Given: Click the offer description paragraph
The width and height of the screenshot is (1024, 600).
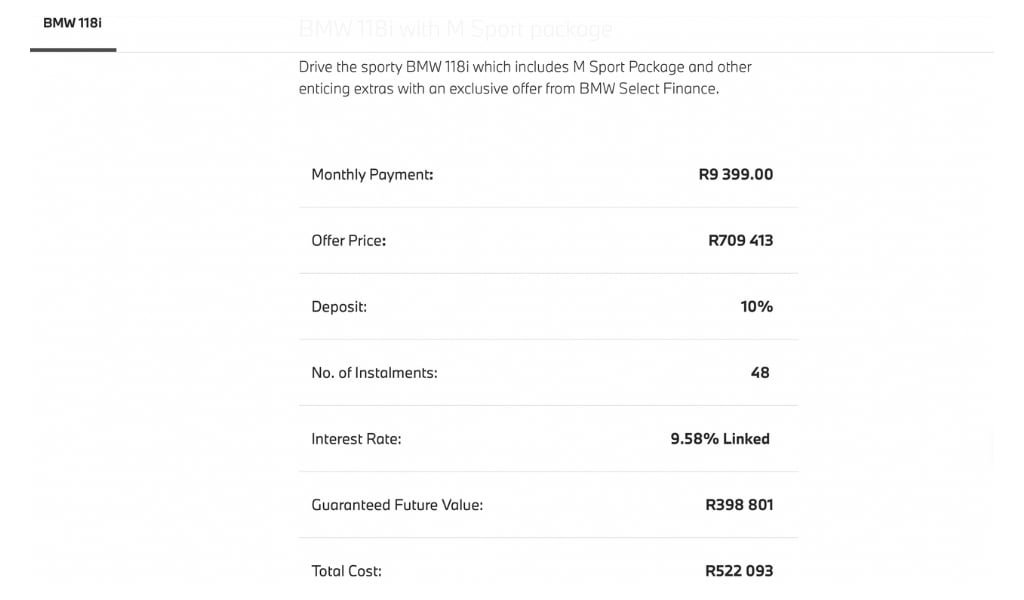Looking at the screenshot, I should click(x=525, y=78).
